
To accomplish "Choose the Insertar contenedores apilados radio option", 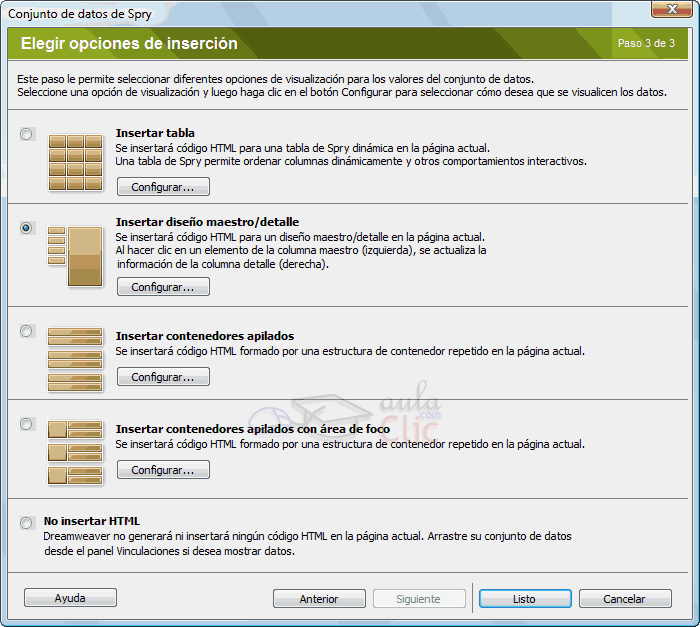I will coord(26,331).
